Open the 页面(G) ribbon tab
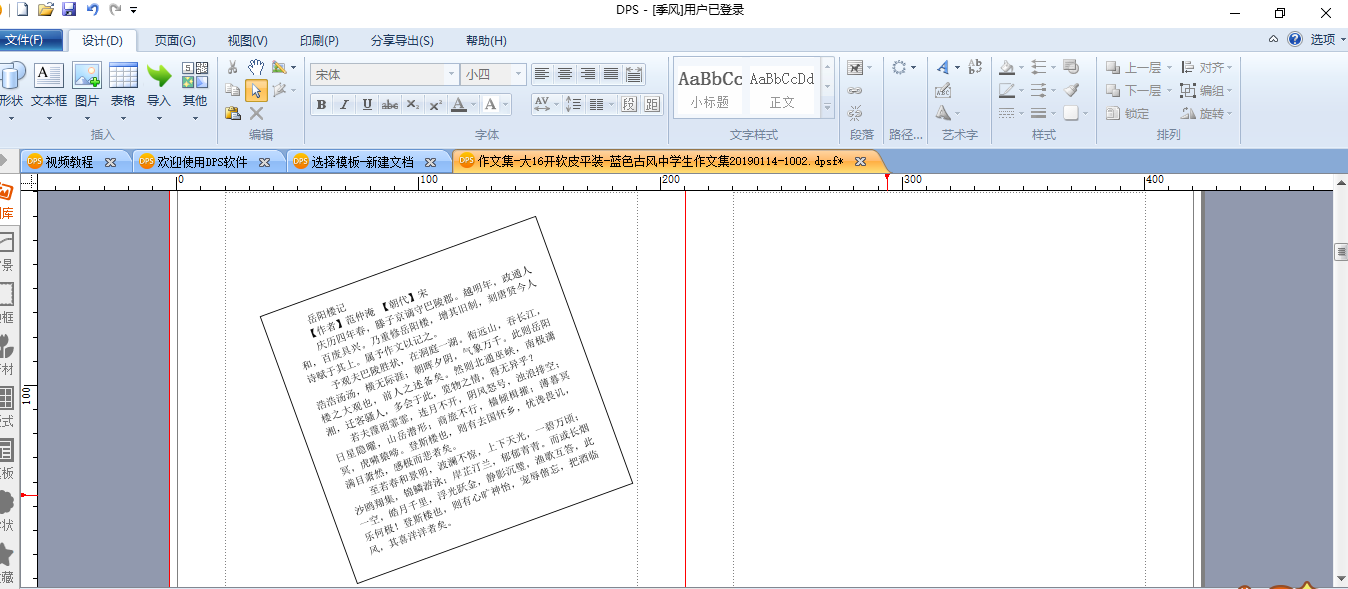Image resolution: width=1348 pixels, height=589 pixels. [x=175, y=41]
